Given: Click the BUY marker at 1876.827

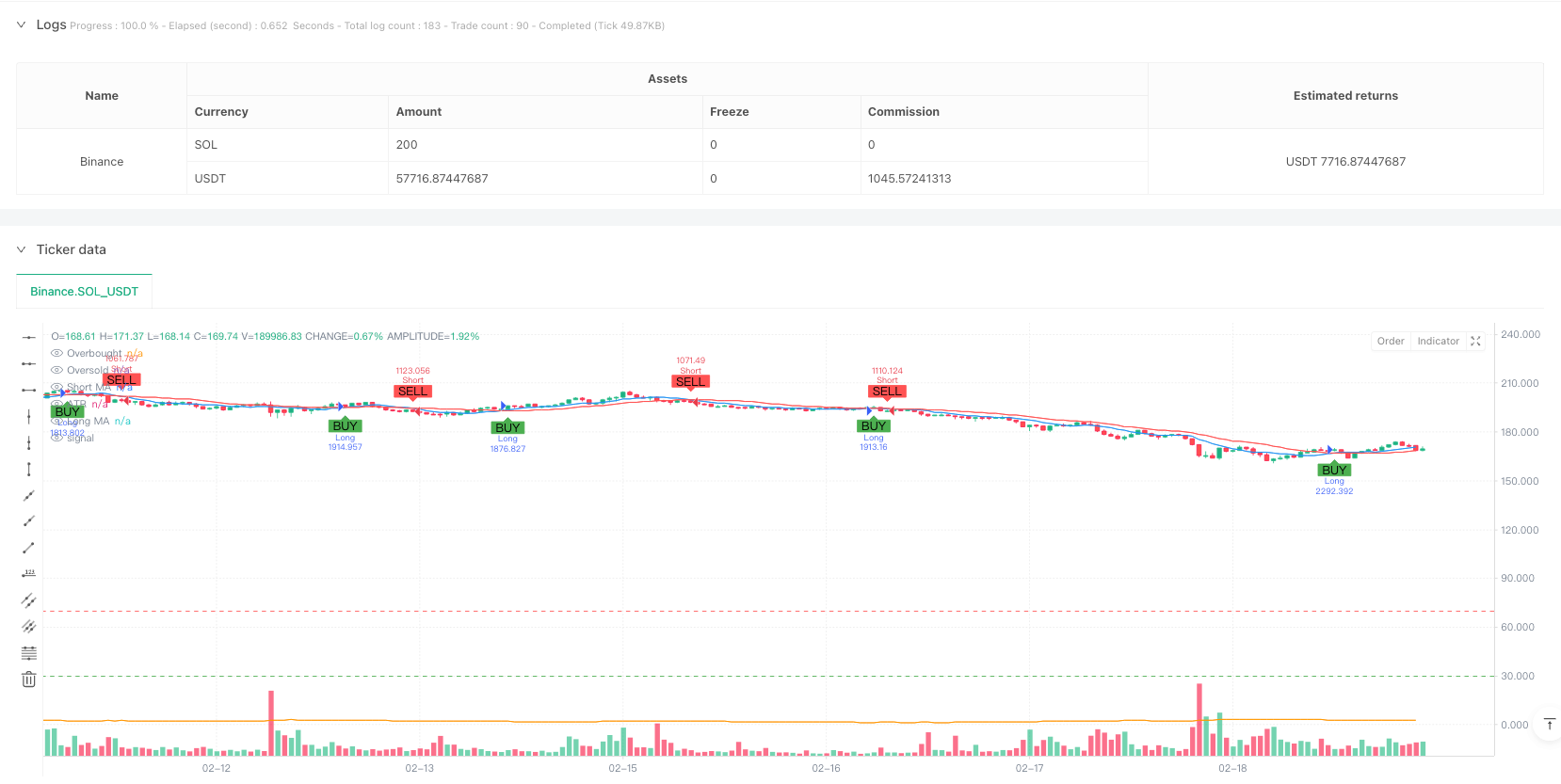Looking at the screenshot, I should coord(507,428).
